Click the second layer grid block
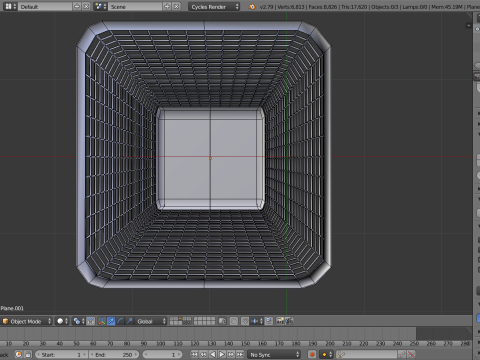This screenshot has width=480, height=360. 204,321
